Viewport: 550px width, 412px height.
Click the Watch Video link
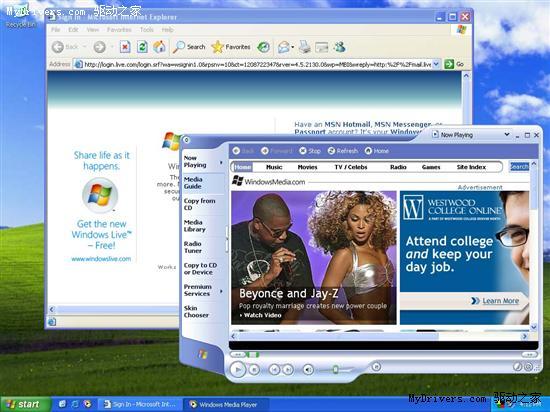(x=260, y=315)
